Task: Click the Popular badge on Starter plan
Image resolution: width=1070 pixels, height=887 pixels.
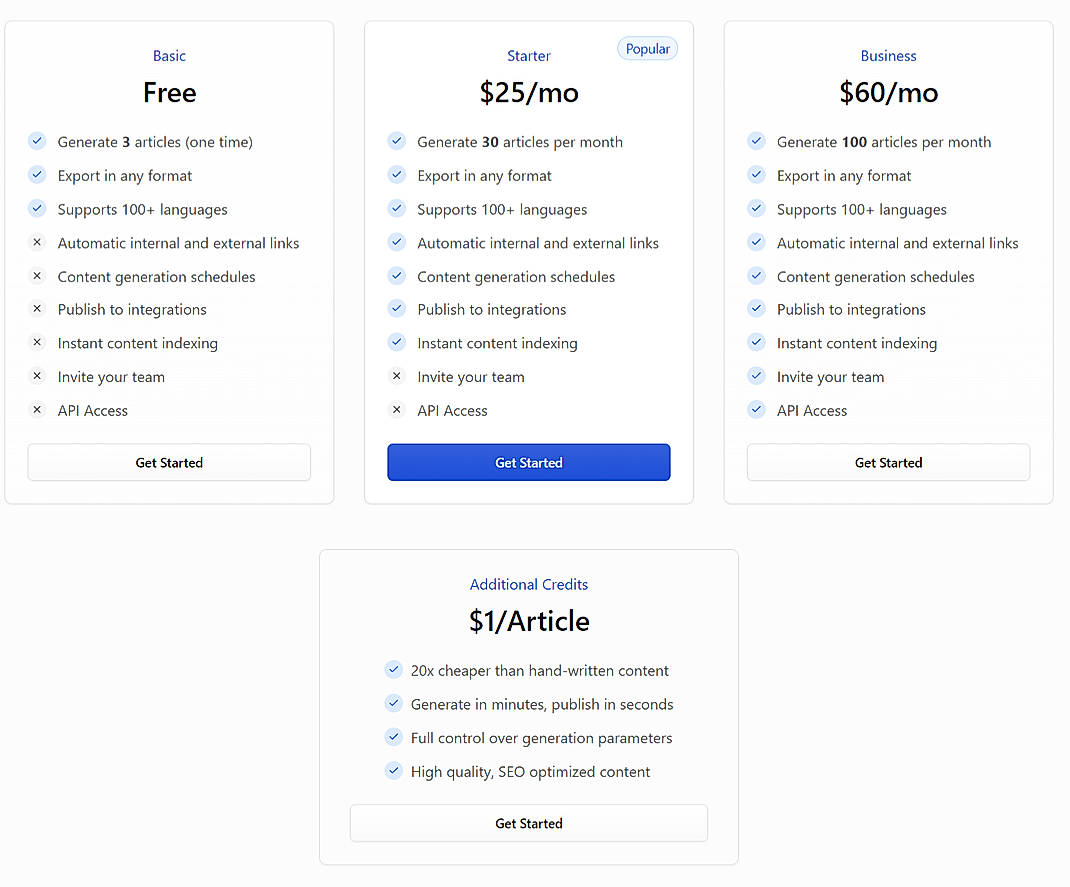Action: (x=647, y=48)
